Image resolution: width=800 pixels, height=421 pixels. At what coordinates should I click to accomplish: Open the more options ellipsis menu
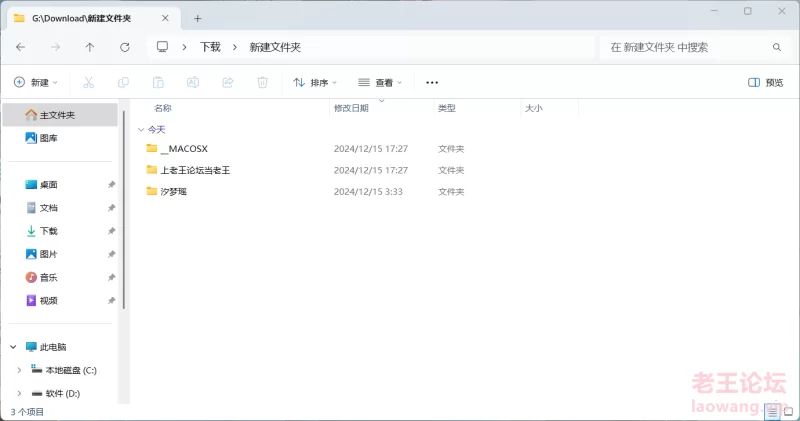(x=432, y=83)
